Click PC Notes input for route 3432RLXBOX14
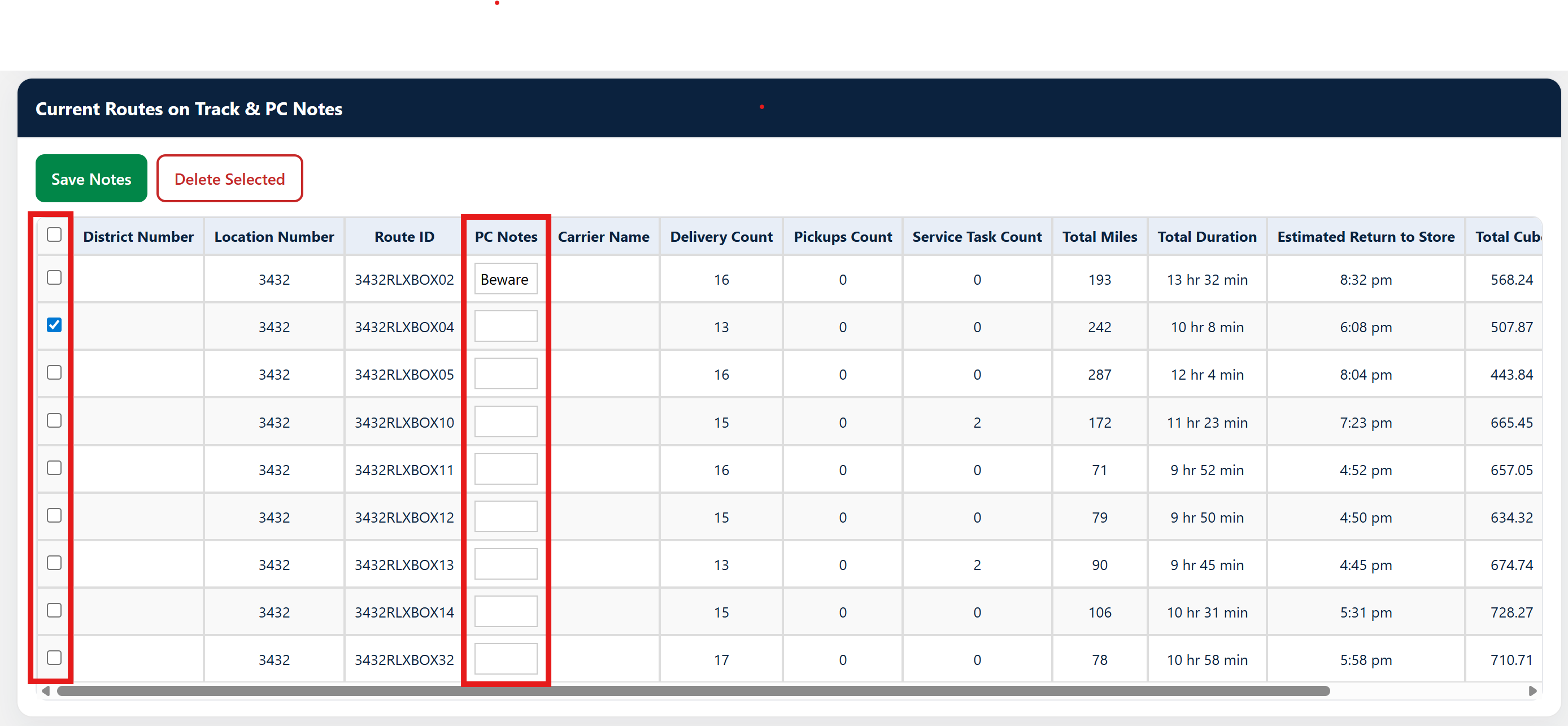 (x=505, y=611)
